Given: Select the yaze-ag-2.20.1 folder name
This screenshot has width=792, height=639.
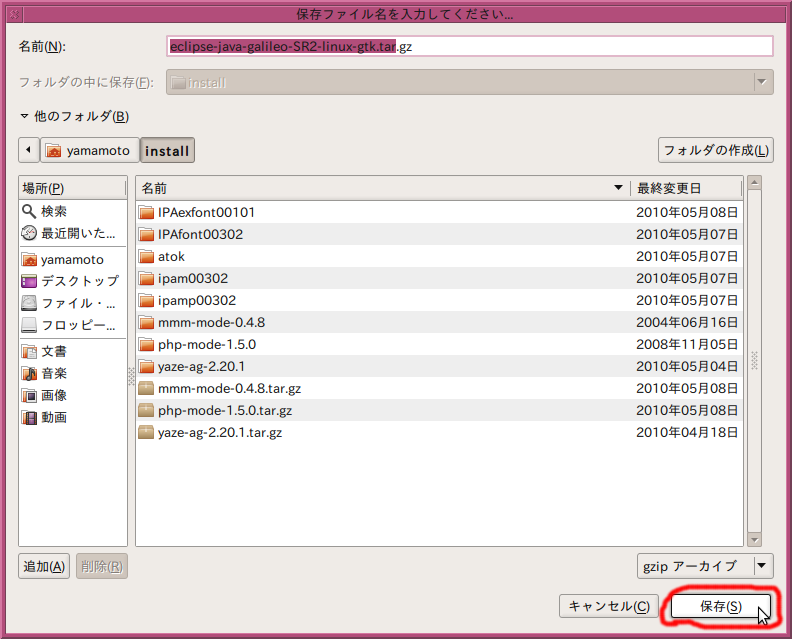Looking at the screenshot, I should [201, 366].
